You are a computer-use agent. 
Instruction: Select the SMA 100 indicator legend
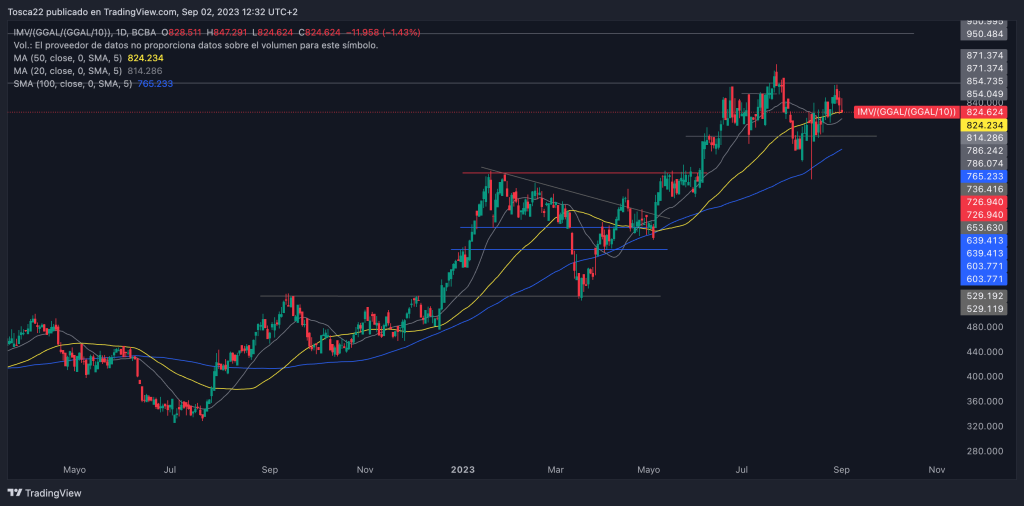click(92, 83)
